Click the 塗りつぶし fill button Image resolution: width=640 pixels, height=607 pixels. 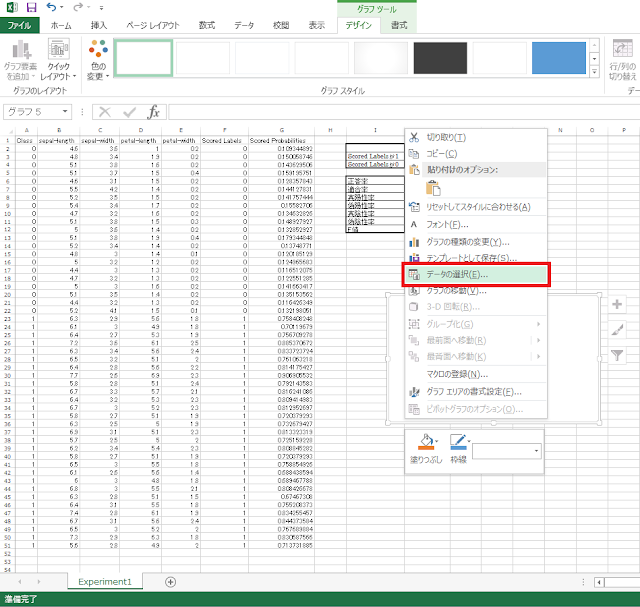tap(426, 448)
